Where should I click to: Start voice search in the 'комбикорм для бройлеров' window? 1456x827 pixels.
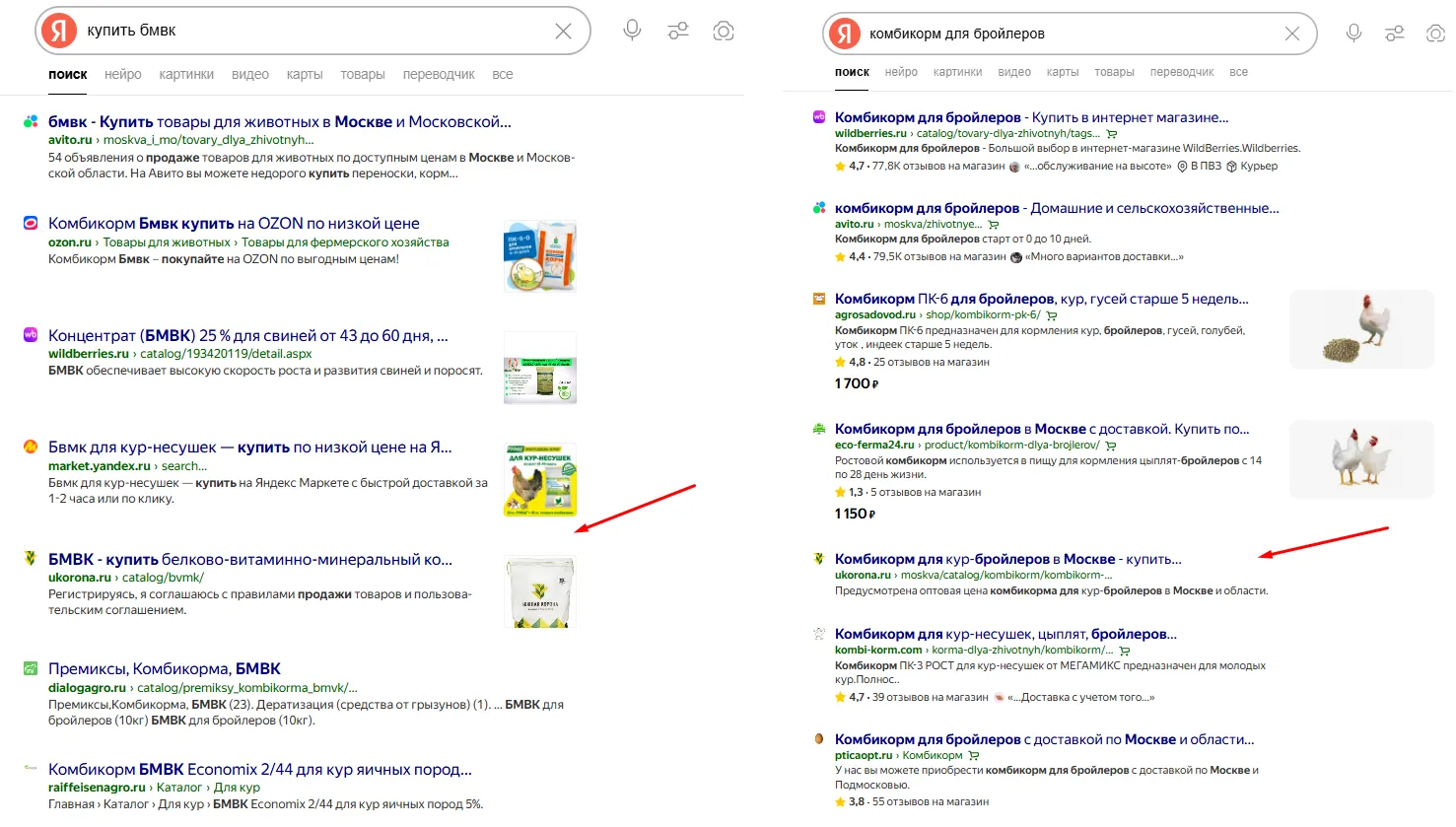click(x=1353, y=34)
